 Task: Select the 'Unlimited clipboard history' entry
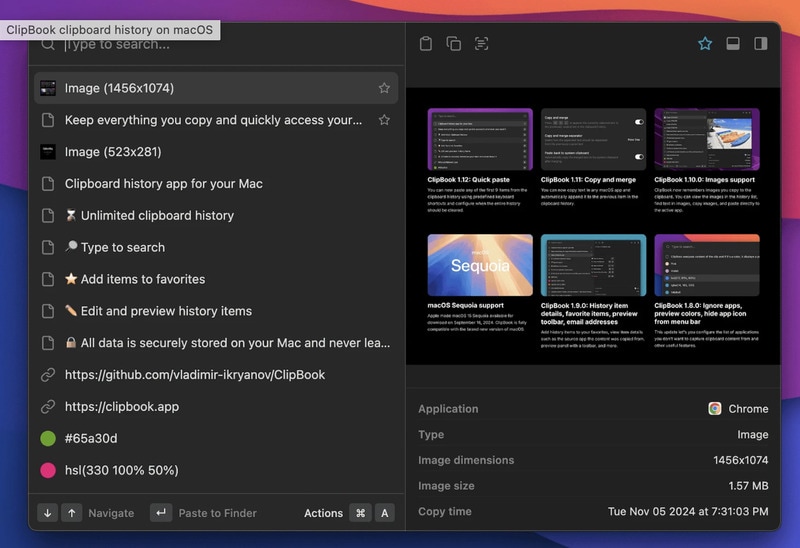[157, 216]
